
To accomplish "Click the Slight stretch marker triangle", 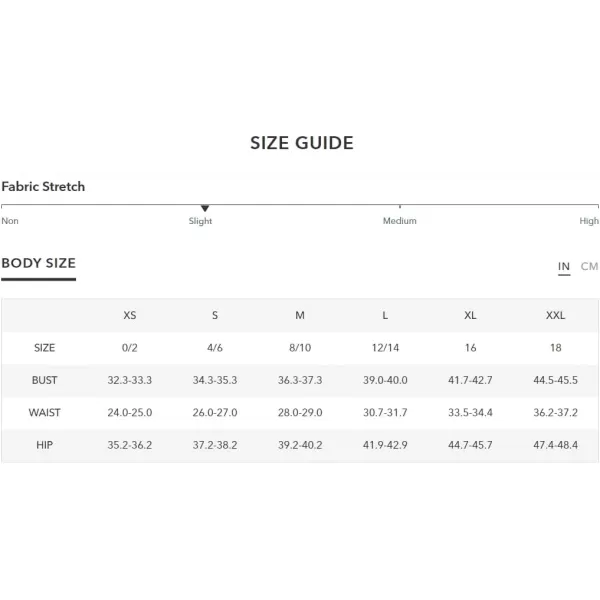I will [x=205, y=209].
